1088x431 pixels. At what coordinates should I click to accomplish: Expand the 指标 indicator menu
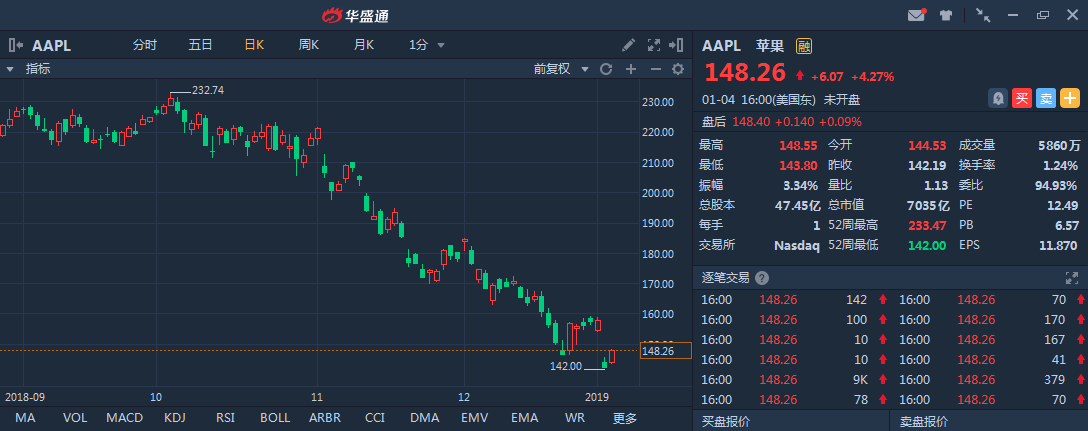(29, 69)
